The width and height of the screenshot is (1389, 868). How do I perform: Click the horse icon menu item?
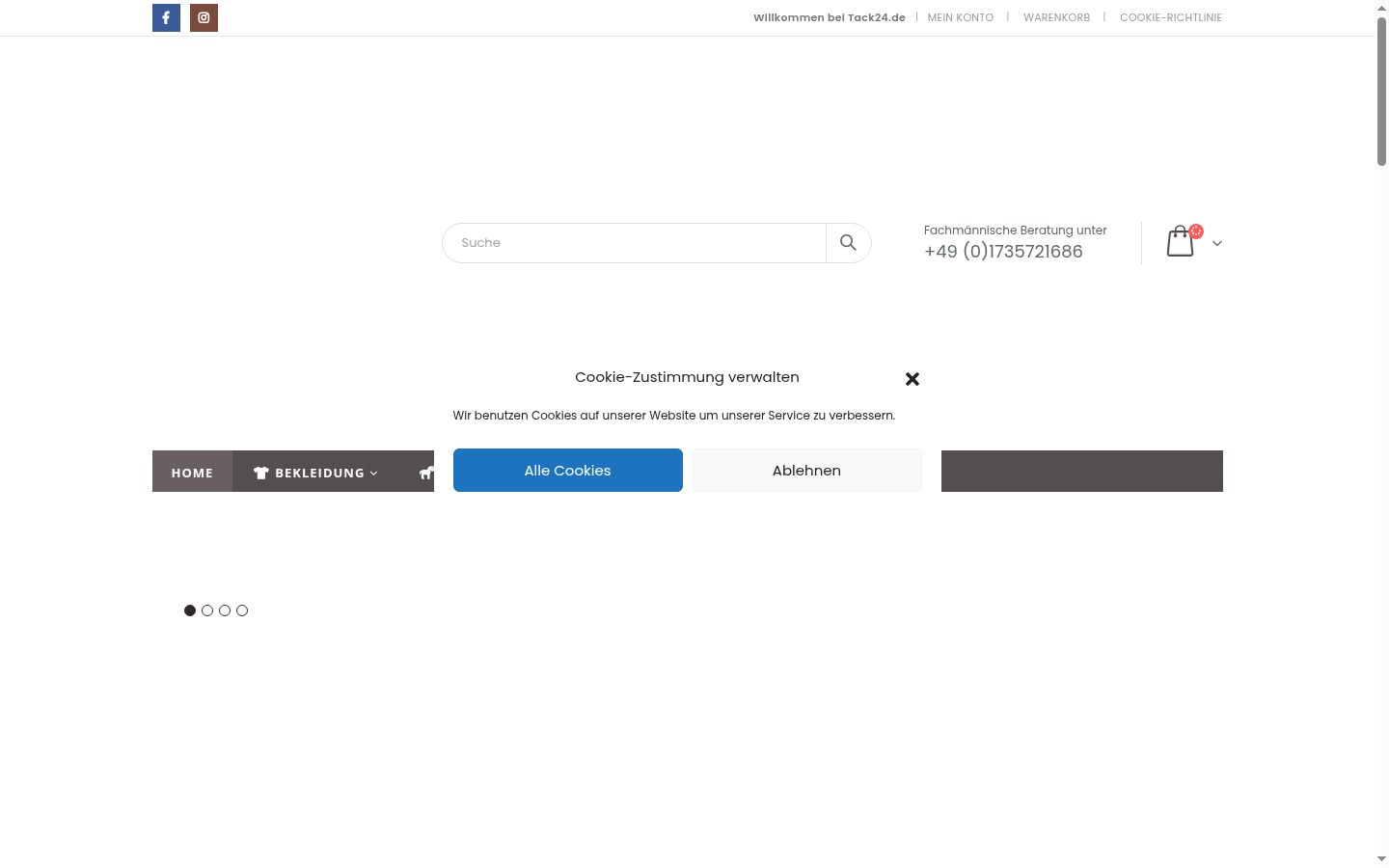click(426, 473)
